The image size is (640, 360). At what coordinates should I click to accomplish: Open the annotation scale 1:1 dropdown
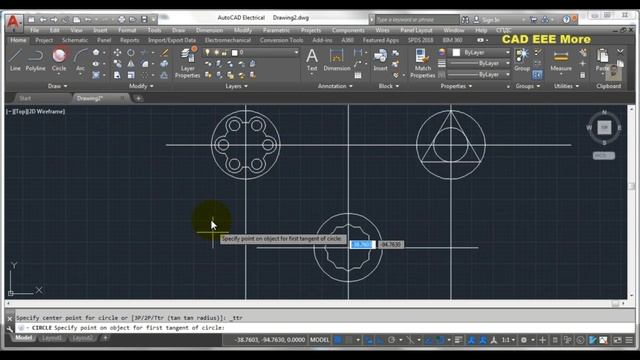pyautogui.click(x=508, y=340)
